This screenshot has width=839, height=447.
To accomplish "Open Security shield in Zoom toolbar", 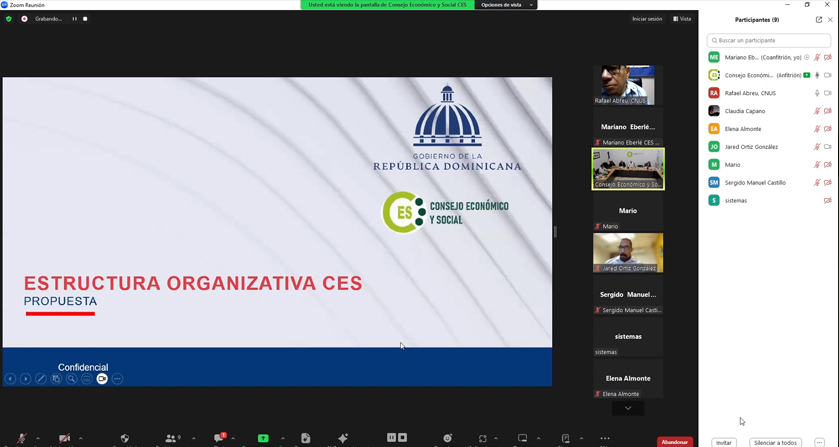I will tap(125, 438).
